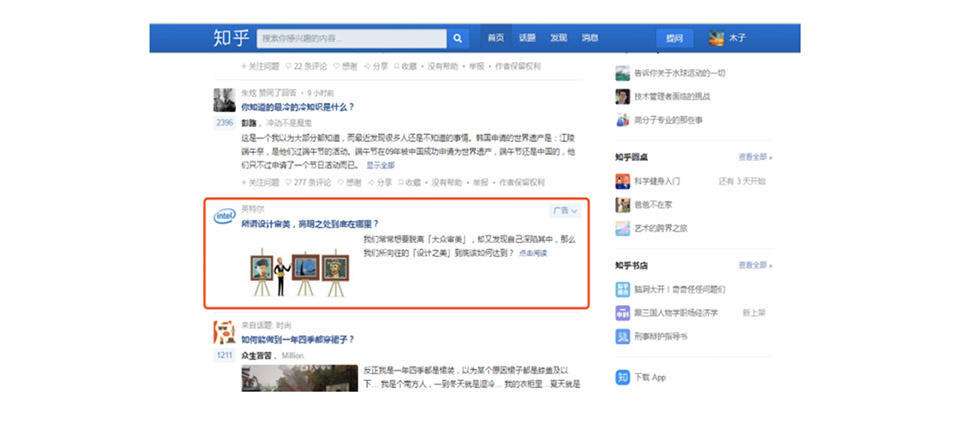Open the user avatar next to 木子
The image size is (960, 444).
(x=716, y=38)
